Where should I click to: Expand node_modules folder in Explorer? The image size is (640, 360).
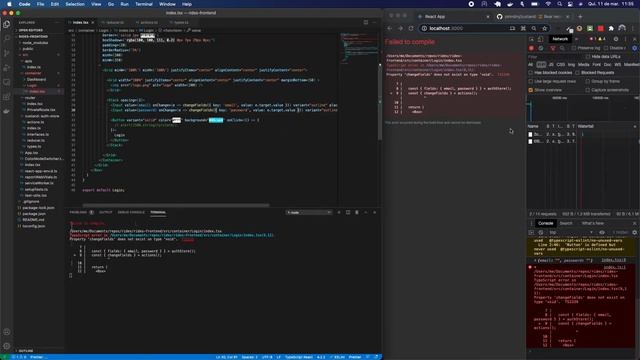point(35,42)
